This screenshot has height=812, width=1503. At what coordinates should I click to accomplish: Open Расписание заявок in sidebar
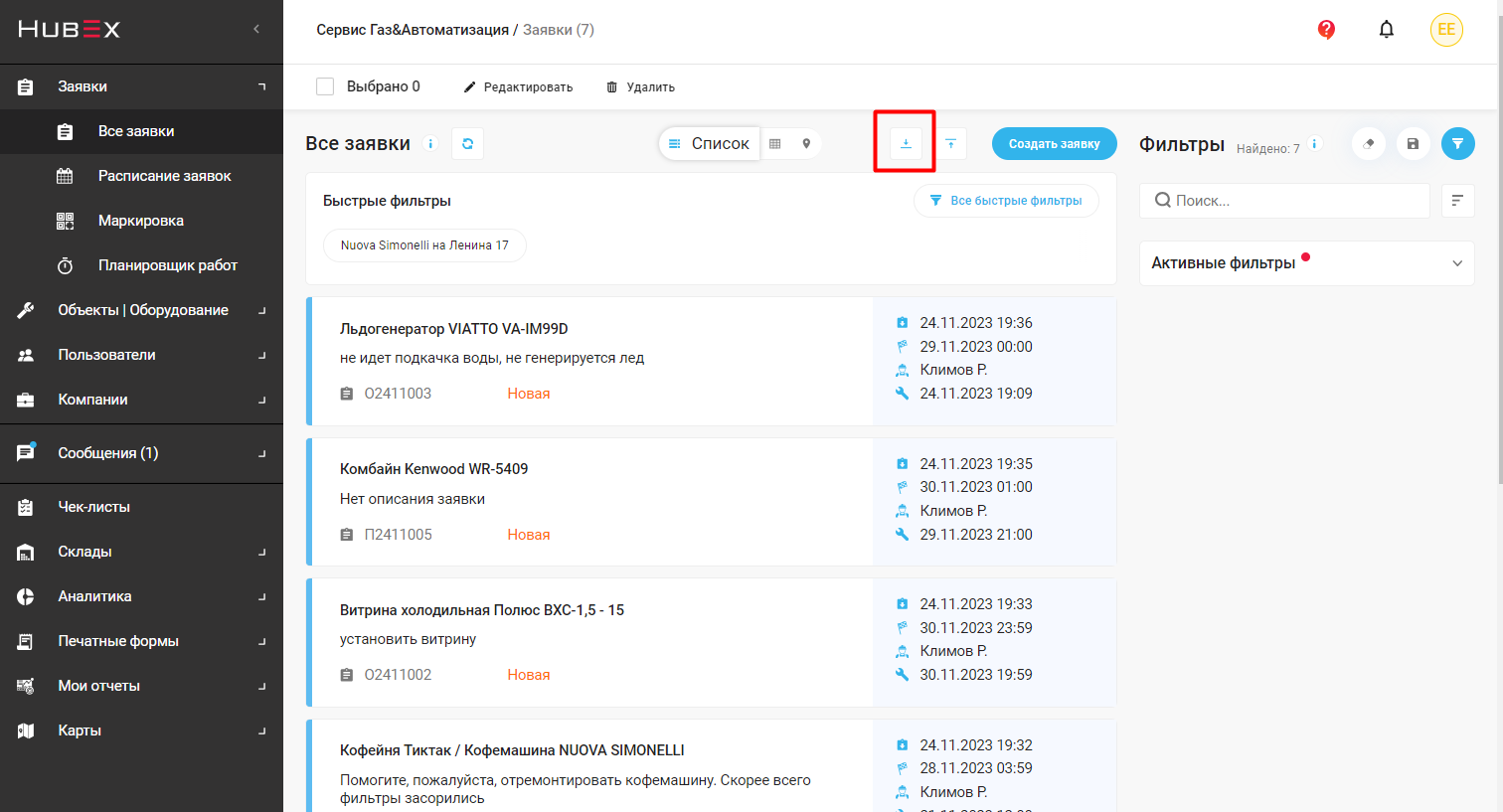(x=164, y=176)
